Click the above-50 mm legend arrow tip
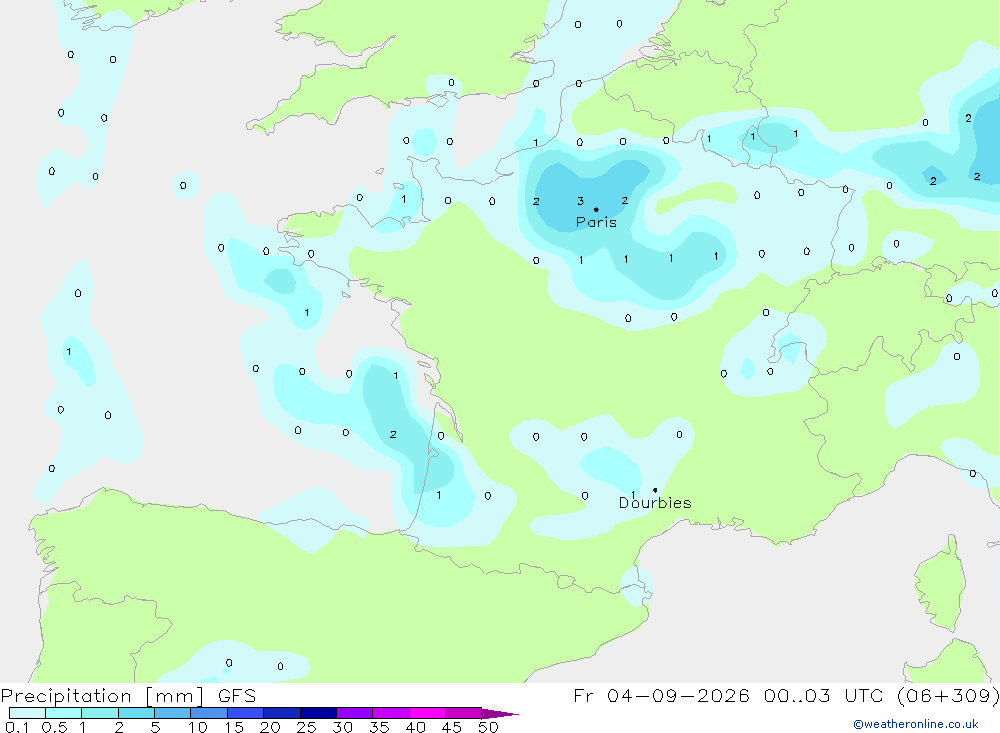Image resolution: width=1000 pixels, height=733 pixels. pos(500,714)
